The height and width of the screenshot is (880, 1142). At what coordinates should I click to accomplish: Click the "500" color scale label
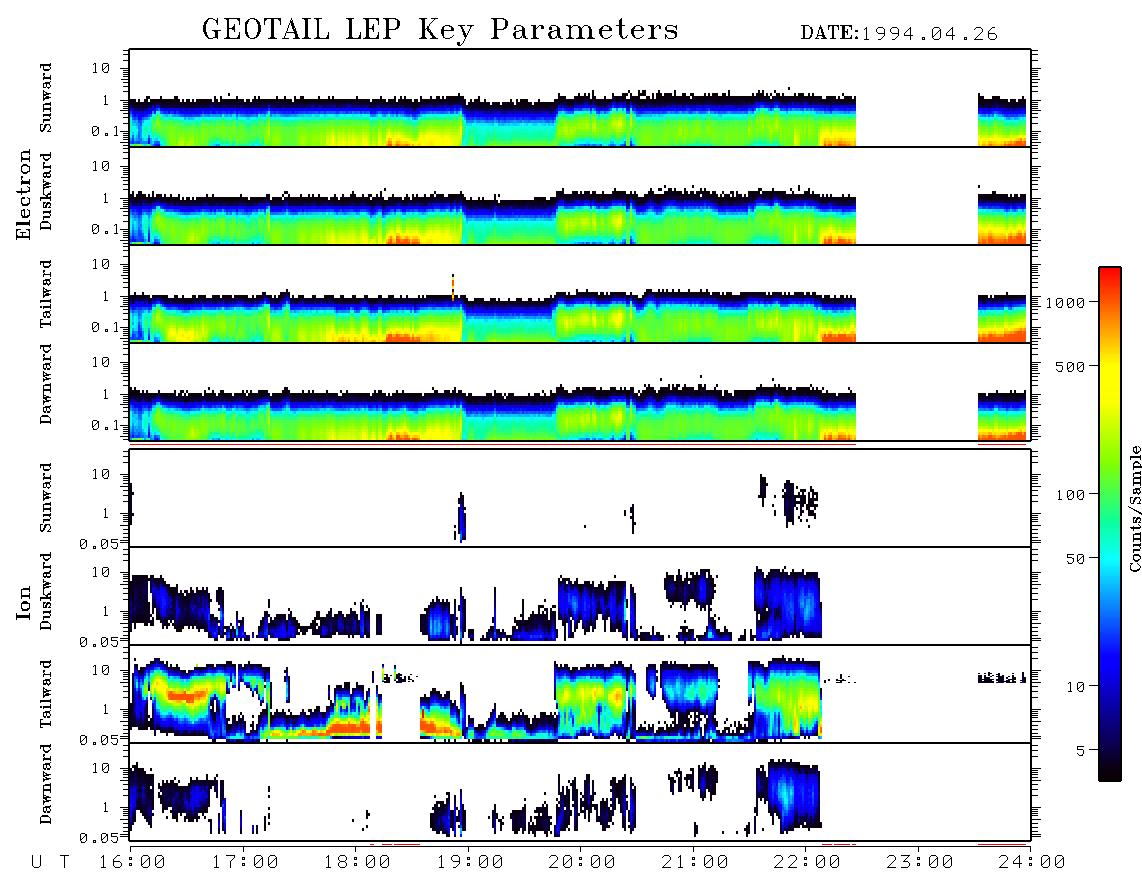(1070, 366)
